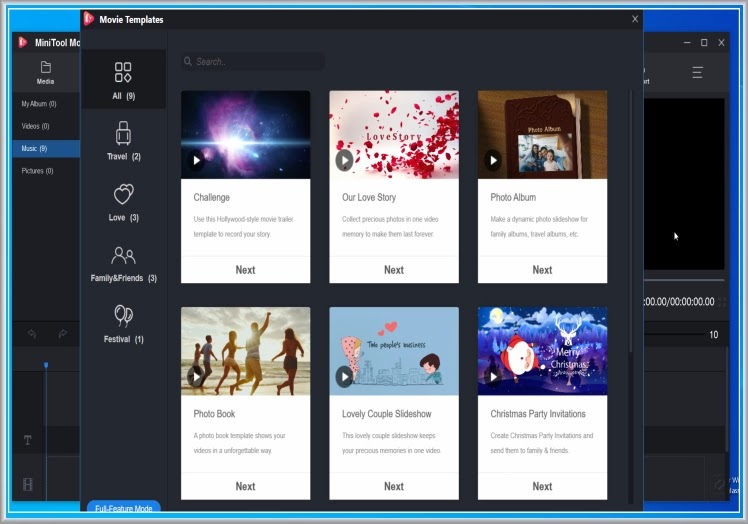Select the Love Story petals thumbnail

(394, 135)
